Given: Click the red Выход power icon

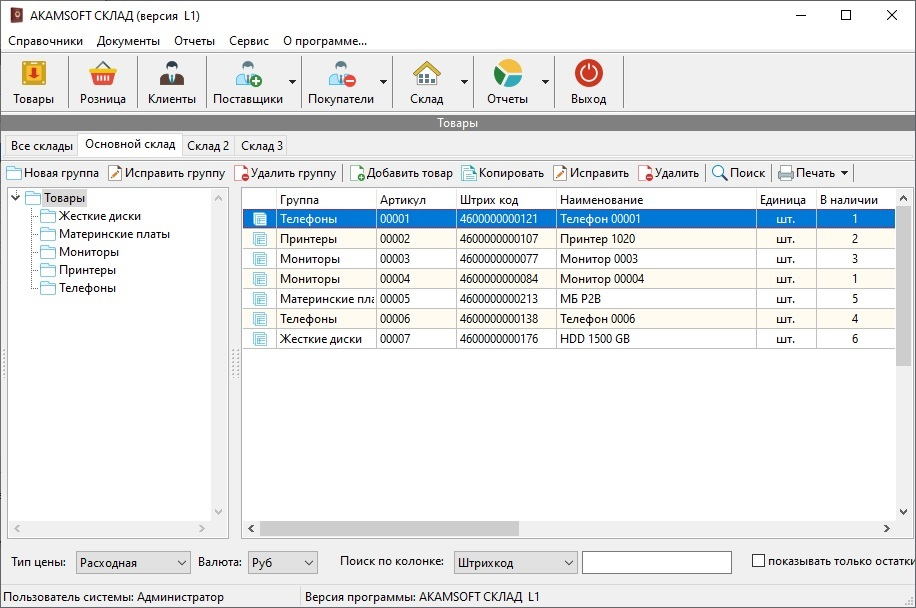Looking at the screenshot, I should (588, 81).
